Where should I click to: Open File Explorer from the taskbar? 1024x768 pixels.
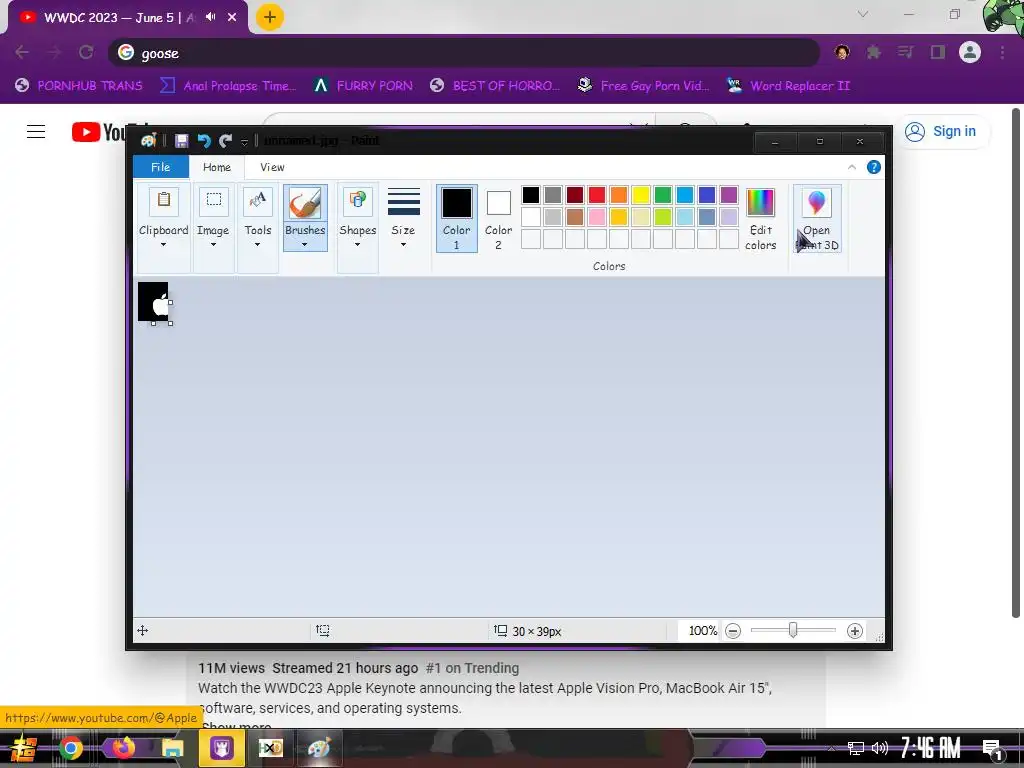172,748
